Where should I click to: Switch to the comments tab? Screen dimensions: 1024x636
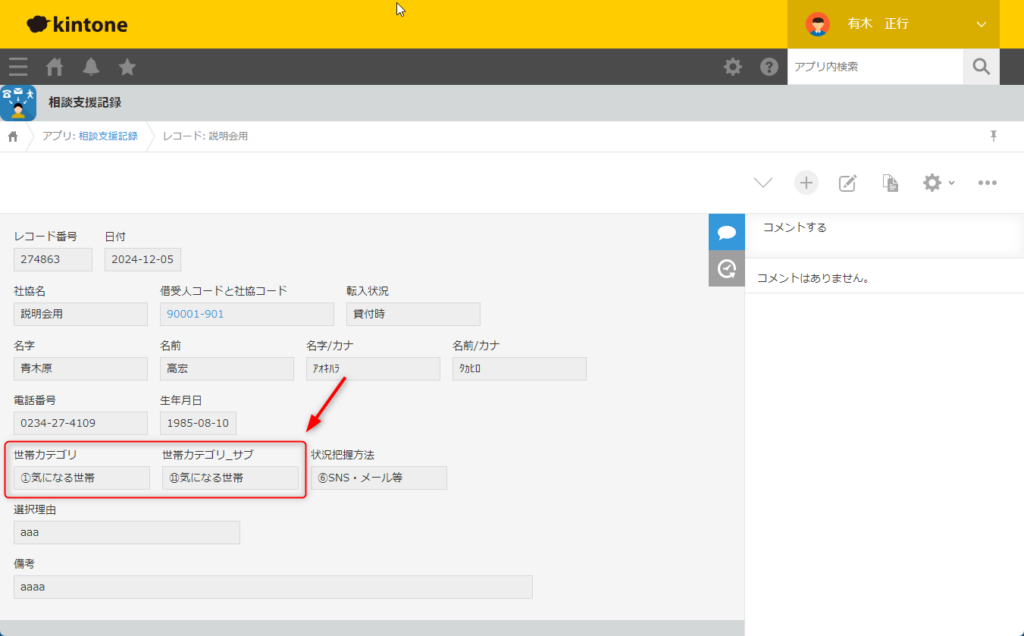pyautogui.click(x=727, y=232)
